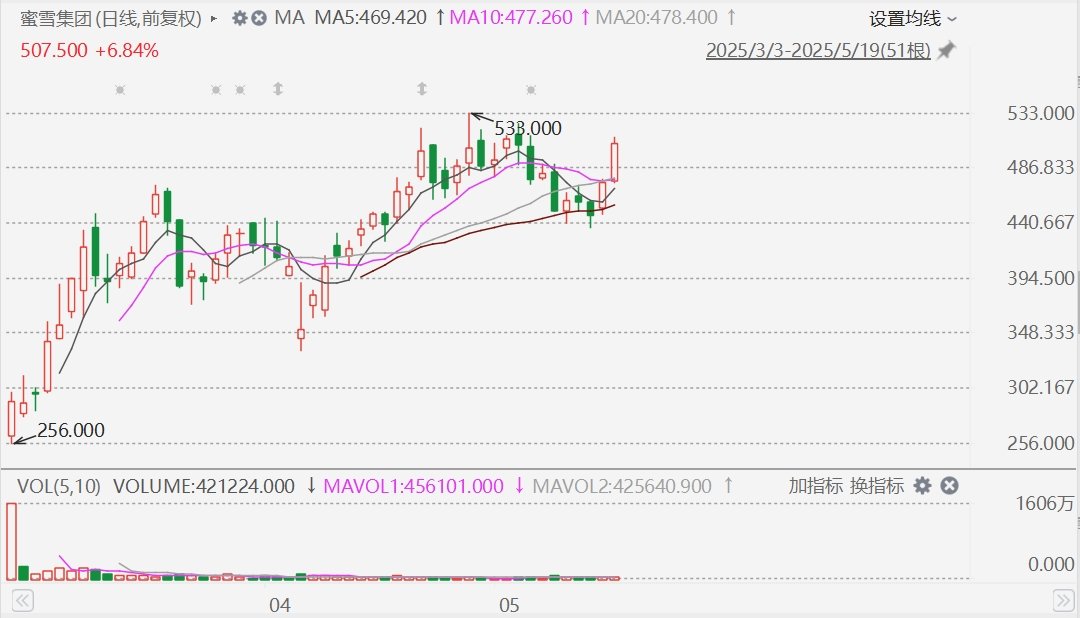Screen dimensions: 1080x618
Task: Remove the MA indicator with the X icon
Action: tap(259, 18)
